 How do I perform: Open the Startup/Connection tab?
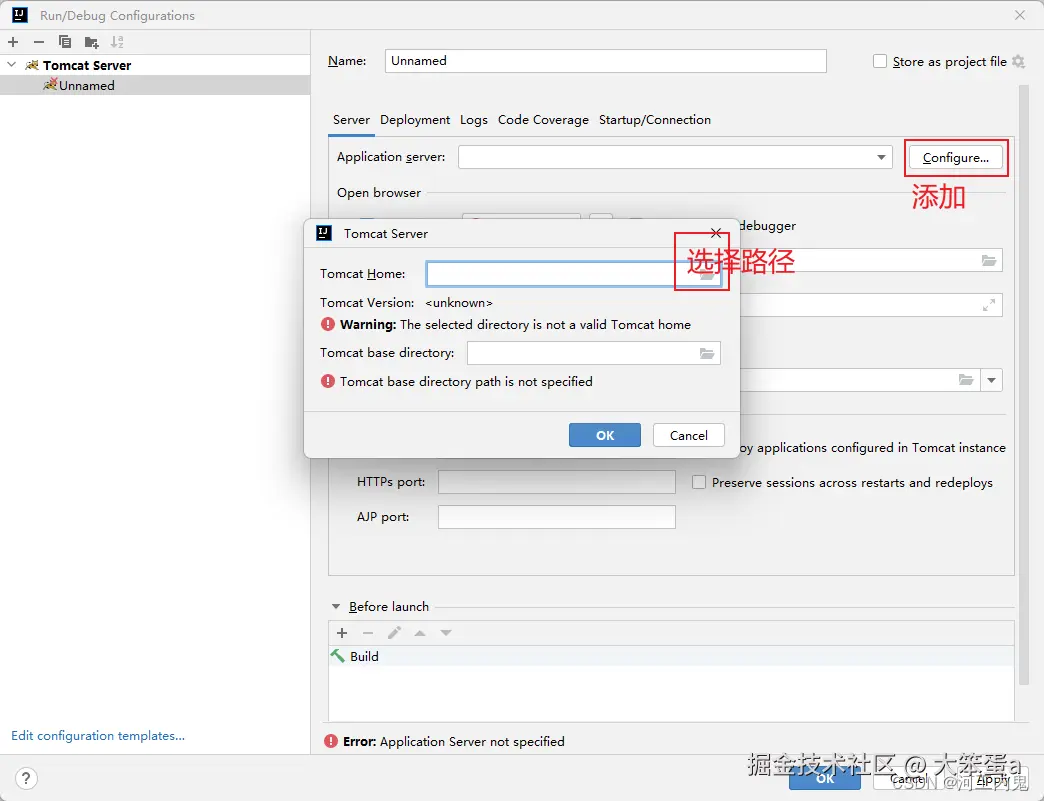coord(654,120)
